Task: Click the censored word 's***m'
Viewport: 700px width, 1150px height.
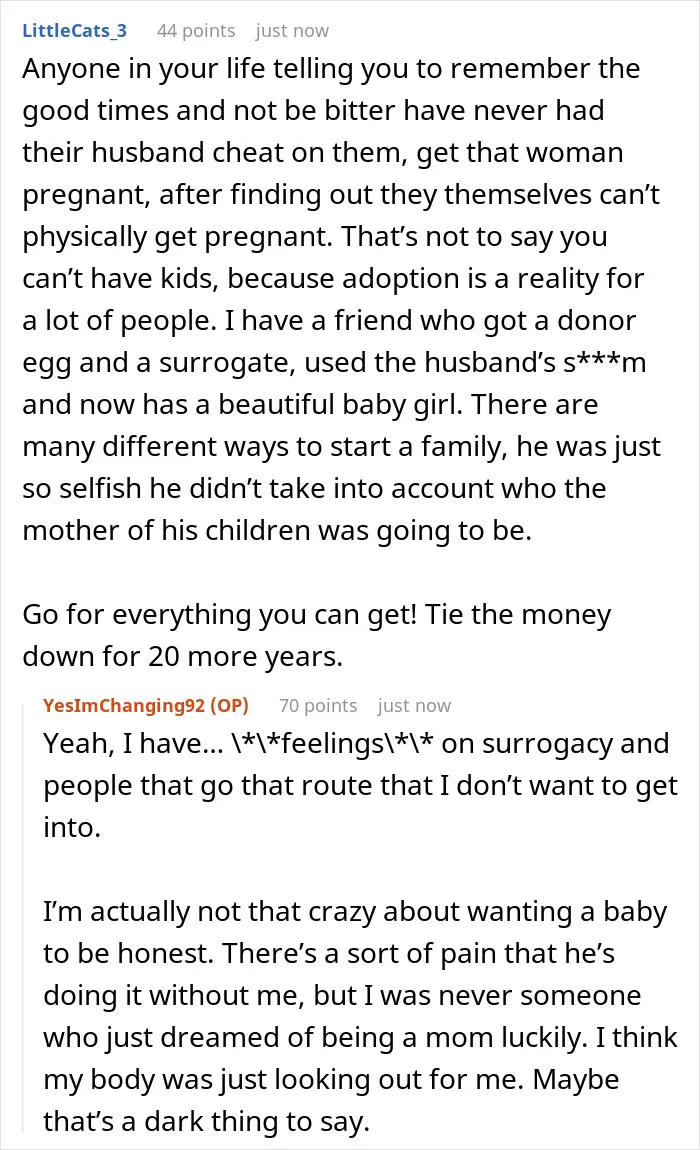Action: (x=605, y=362)
